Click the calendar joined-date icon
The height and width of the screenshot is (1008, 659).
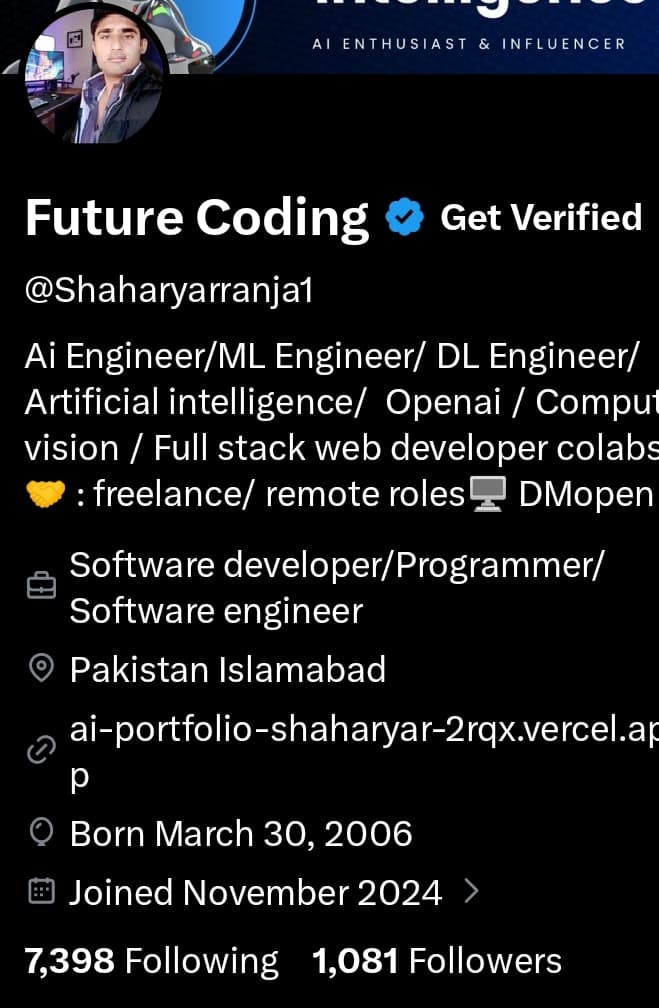pos(41,891)
